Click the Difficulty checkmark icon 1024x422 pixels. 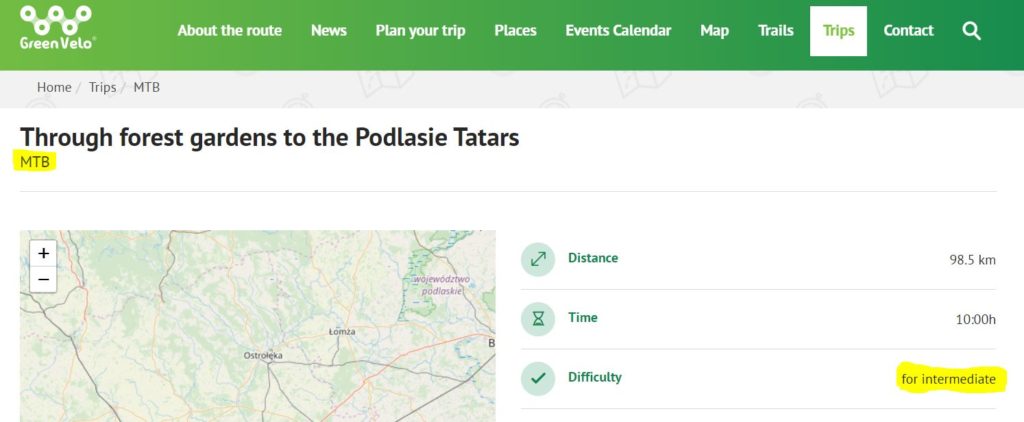tap(538, 378)
